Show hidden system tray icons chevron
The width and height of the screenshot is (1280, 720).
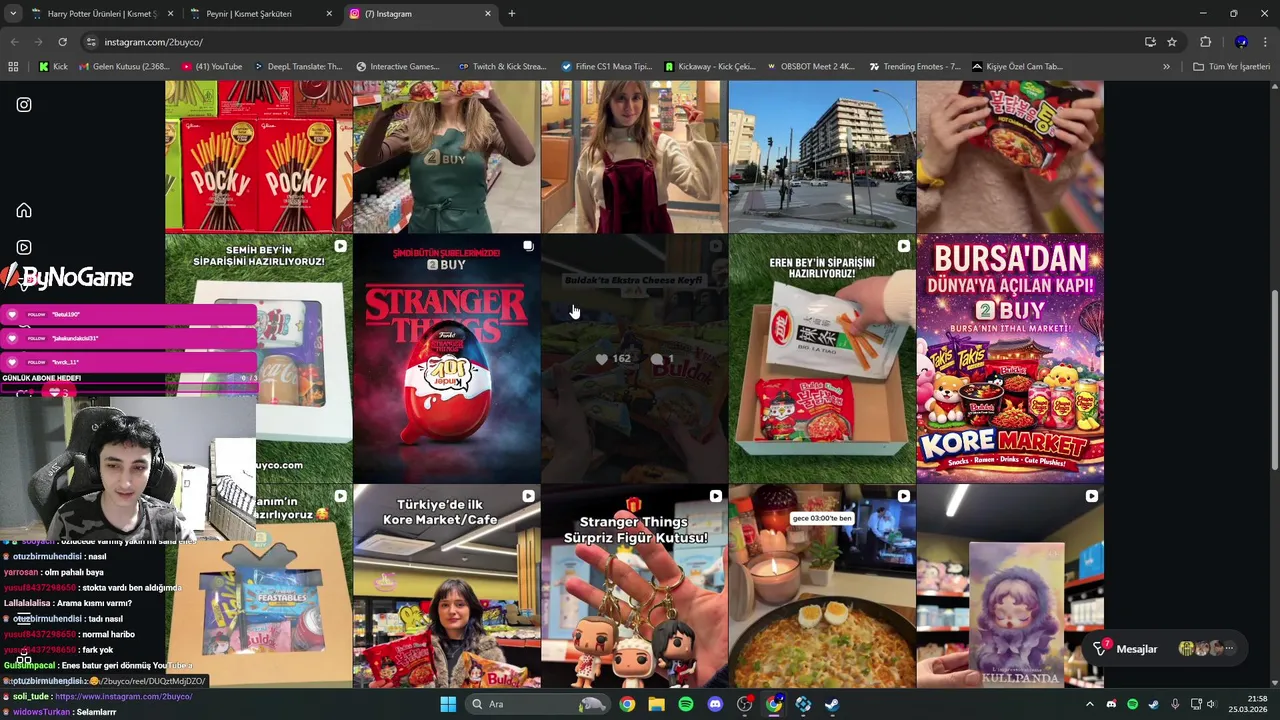click(x=1090, y=704)
